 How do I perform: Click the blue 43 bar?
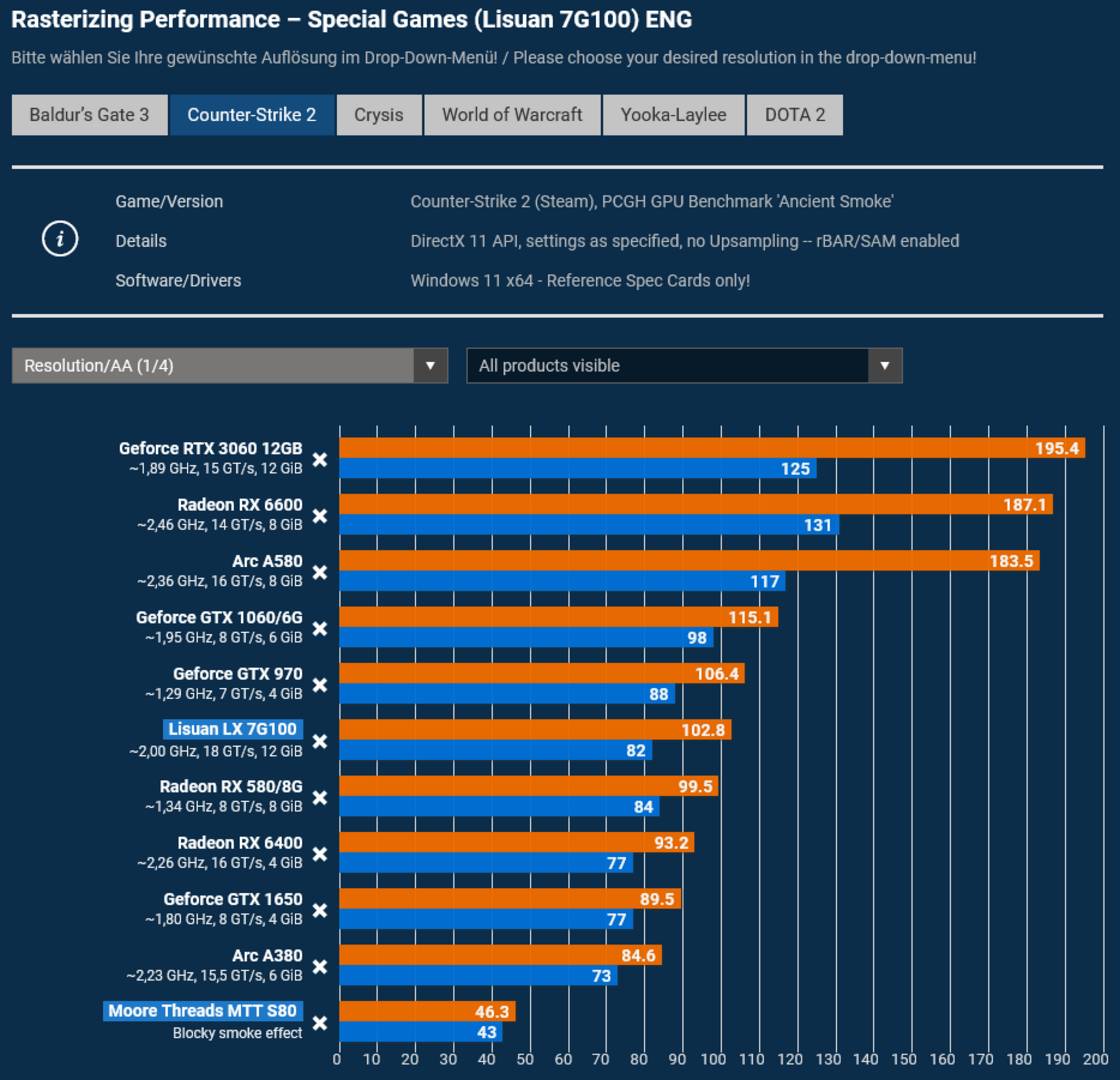[421, 1032]
